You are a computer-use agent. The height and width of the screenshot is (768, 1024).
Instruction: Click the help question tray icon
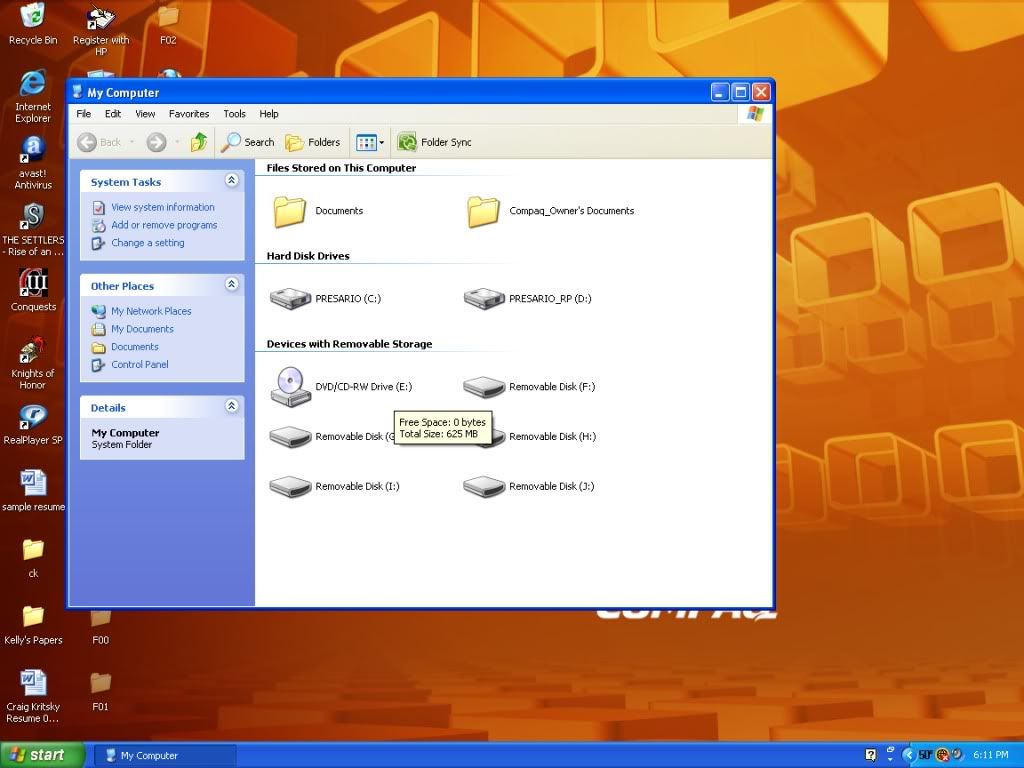pos(871,755)
